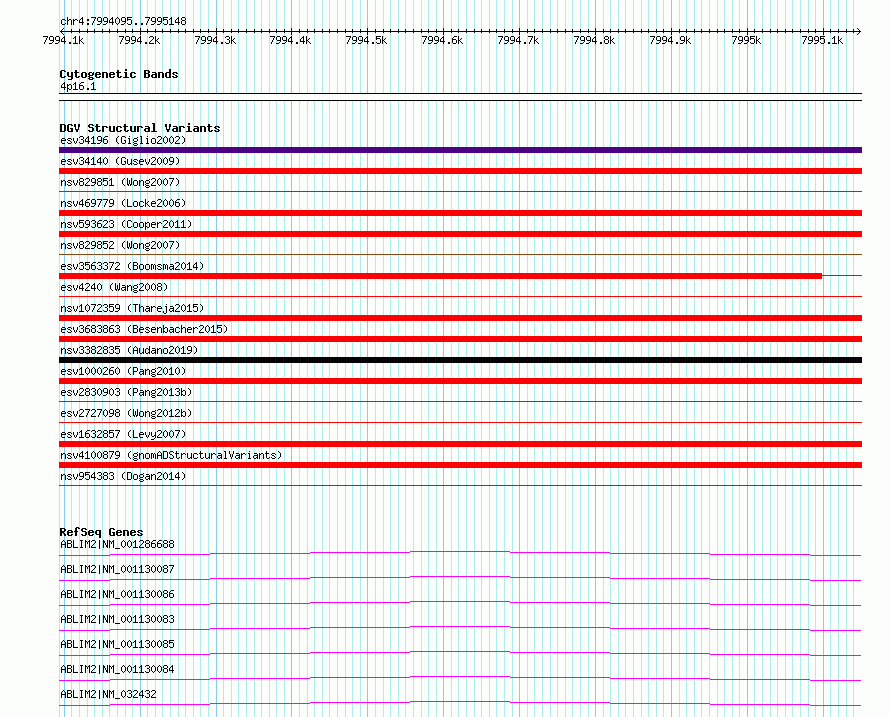Open variant nsv593623 (Cooper2011) label

coord(126,224)
